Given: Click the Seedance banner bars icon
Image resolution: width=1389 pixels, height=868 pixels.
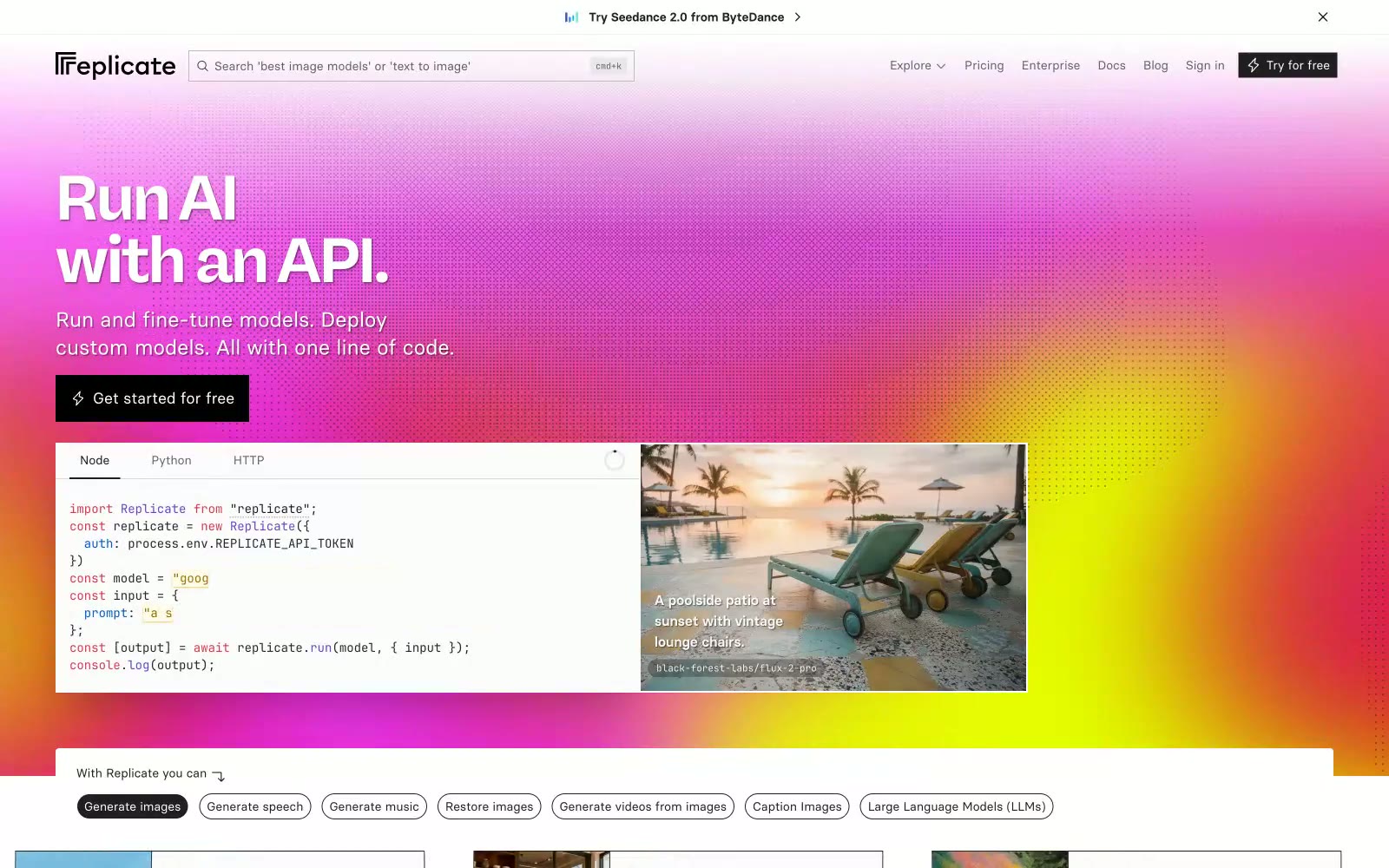Looking at the screenshot, I should pos(571,17).
